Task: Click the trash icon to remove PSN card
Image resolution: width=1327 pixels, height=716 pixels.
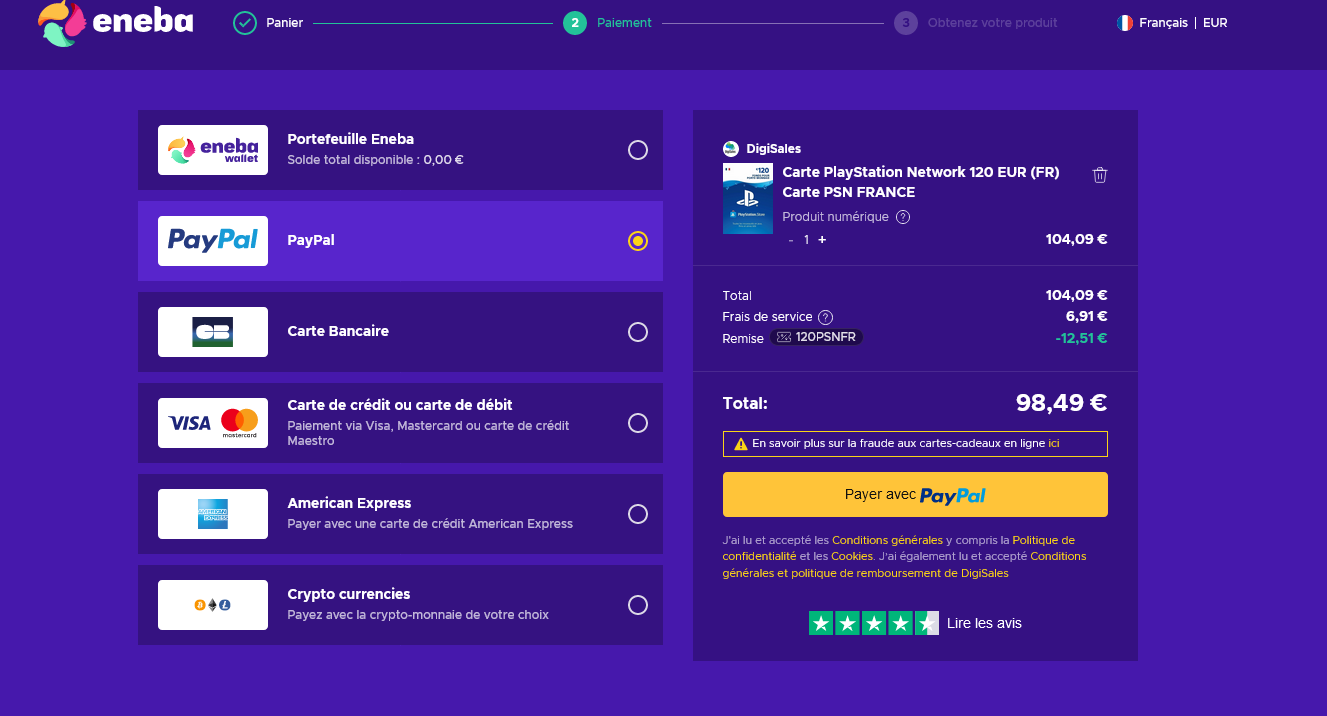Action: [x=1100, y=174]
